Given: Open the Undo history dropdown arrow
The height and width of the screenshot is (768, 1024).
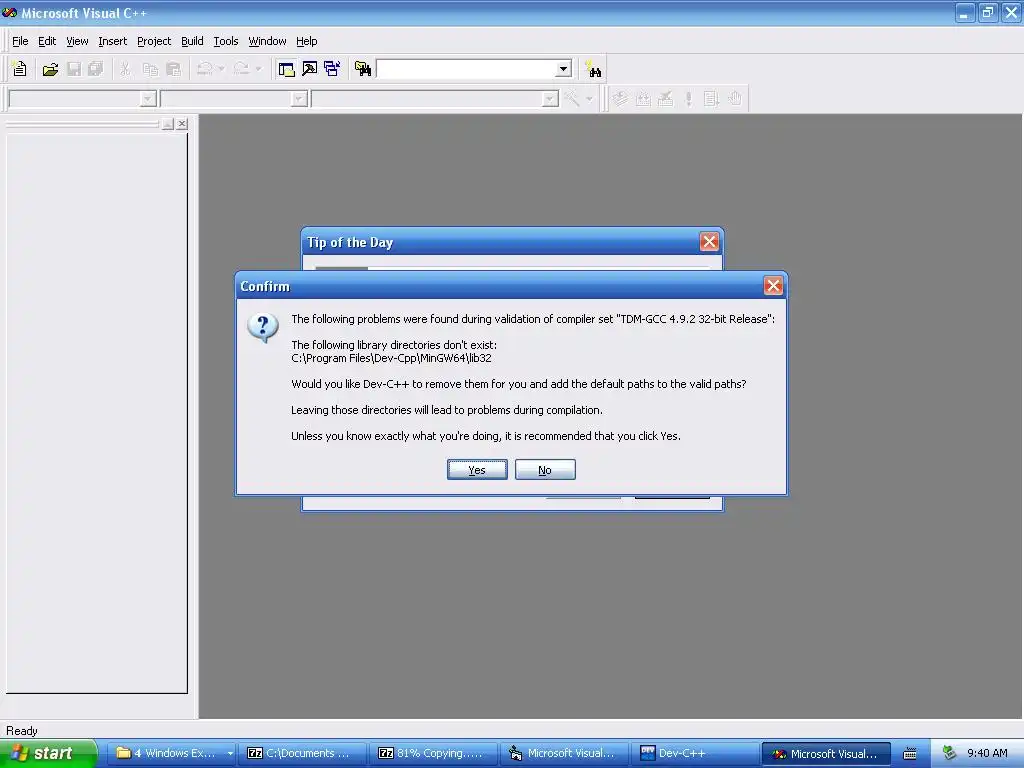Looking at the screenshot, I should [x=221, y=69].
